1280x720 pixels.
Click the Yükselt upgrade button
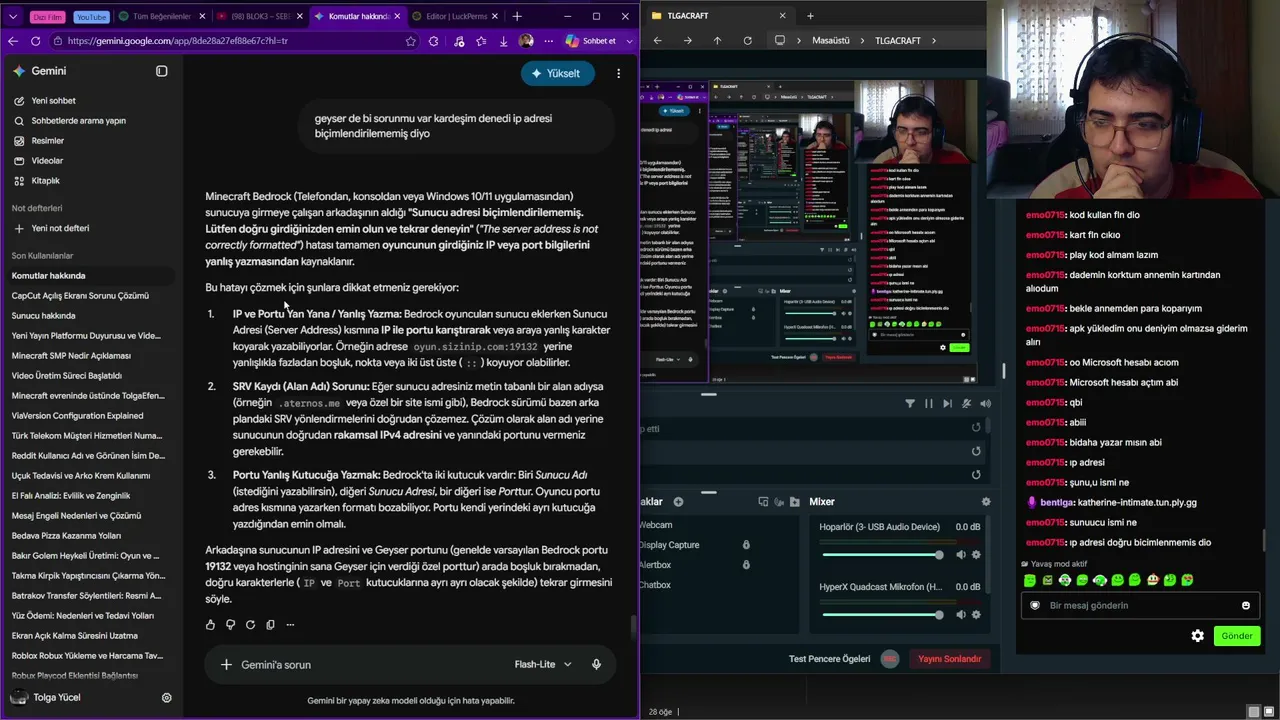tap(558, 73)
